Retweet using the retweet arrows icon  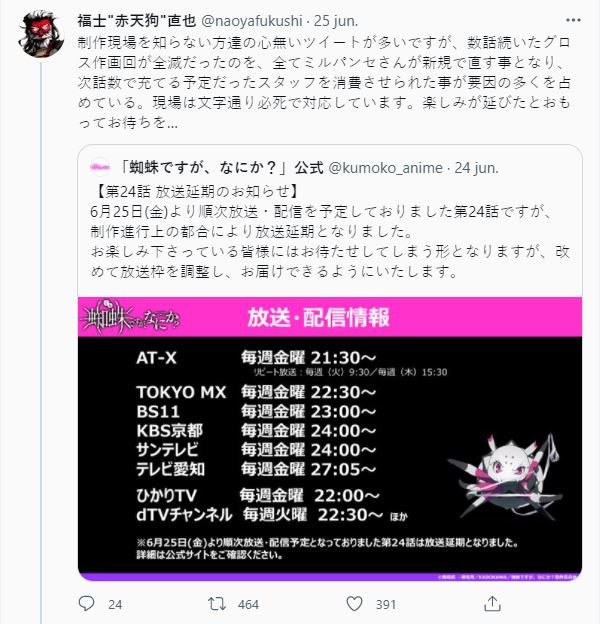(217, 604)
